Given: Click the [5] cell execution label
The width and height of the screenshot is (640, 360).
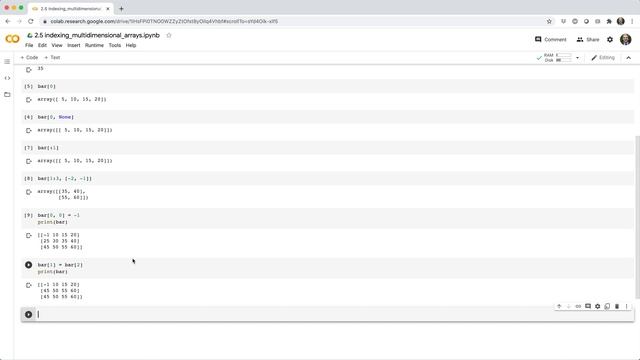Looking at the screenshot, I should [28, 87].
